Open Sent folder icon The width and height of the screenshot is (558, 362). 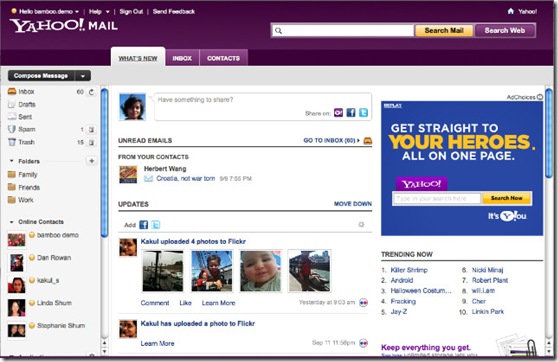click(x=12, y=116)
